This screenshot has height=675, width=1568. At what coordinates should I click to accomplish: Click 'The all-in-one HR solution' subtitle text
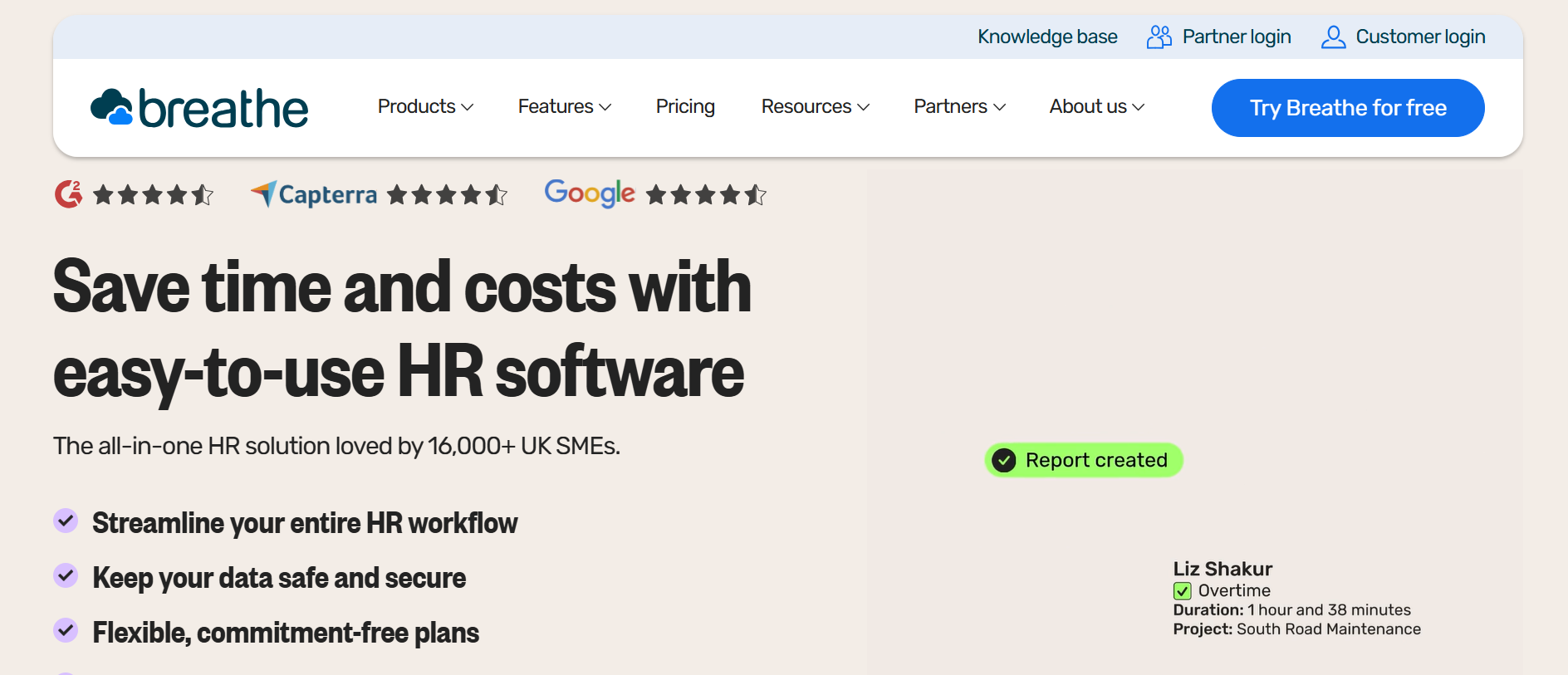[336, 446]
